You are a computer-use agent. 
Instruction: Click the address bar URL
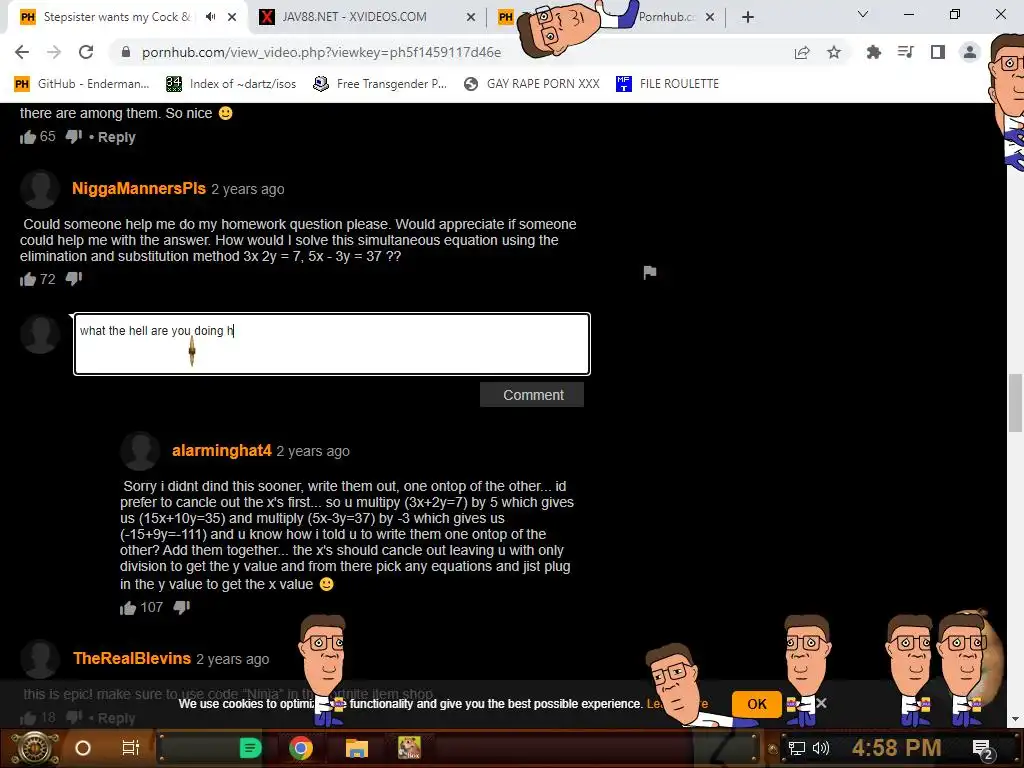321,52
